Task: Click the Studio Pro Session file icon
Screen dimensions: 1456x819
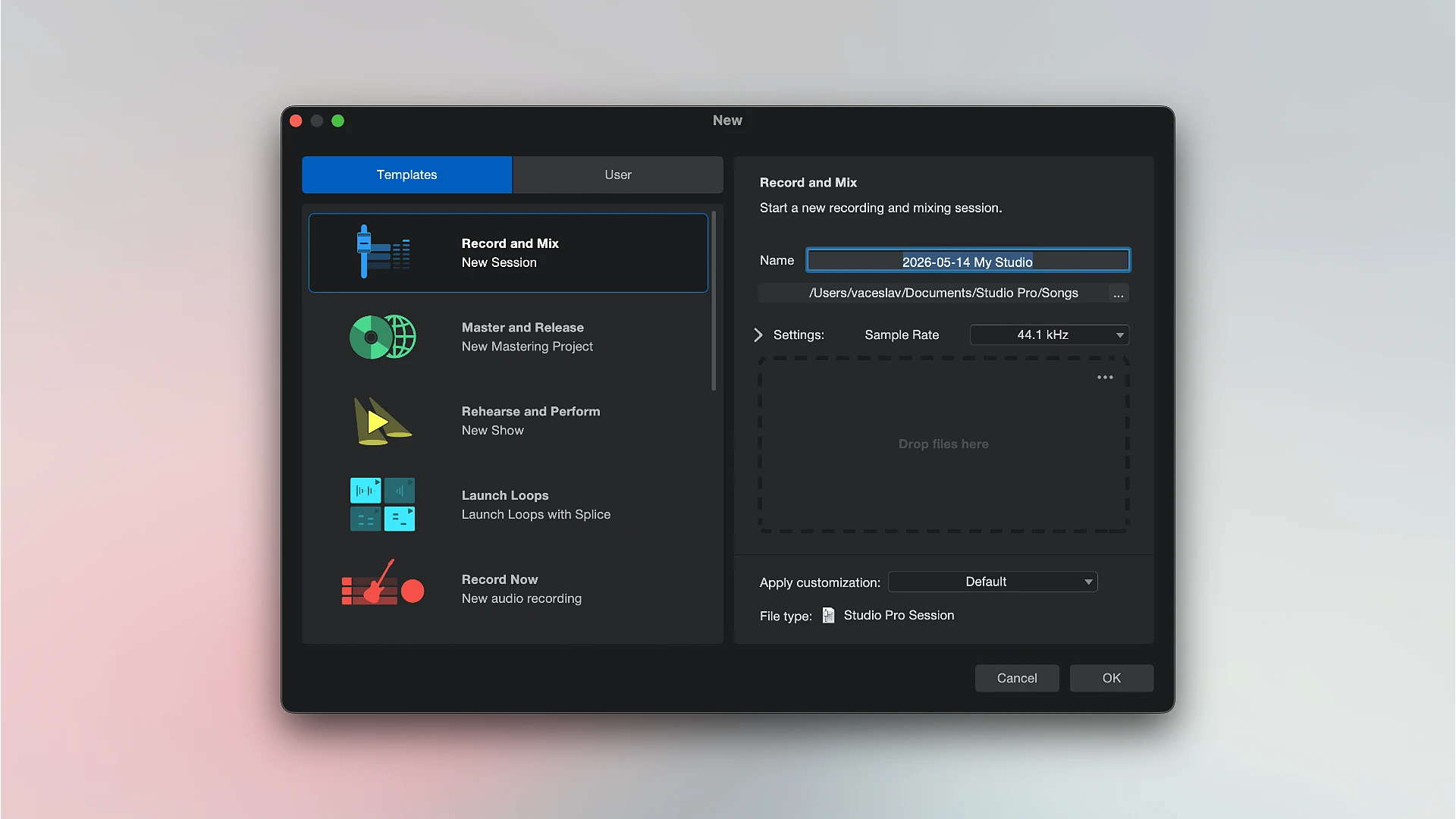Action: [x=828, y=615]
